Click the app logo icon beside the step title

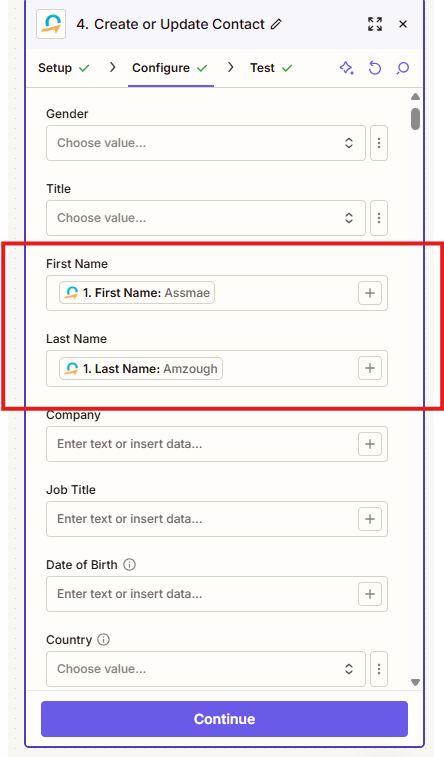click(x=51, y=24)
